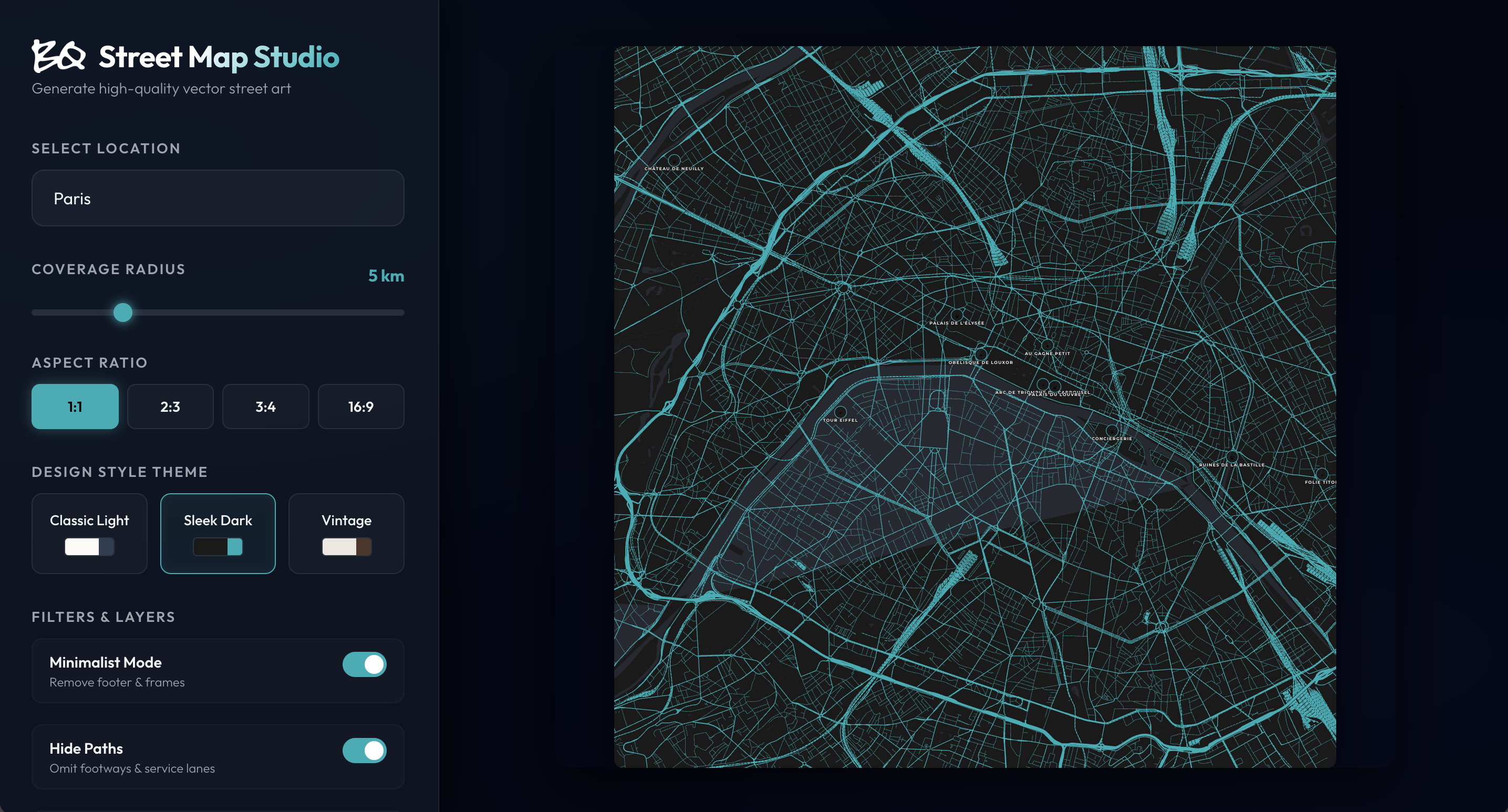
Task: Click the Au Gagne Petit marker
Action: coord(1047,345)
